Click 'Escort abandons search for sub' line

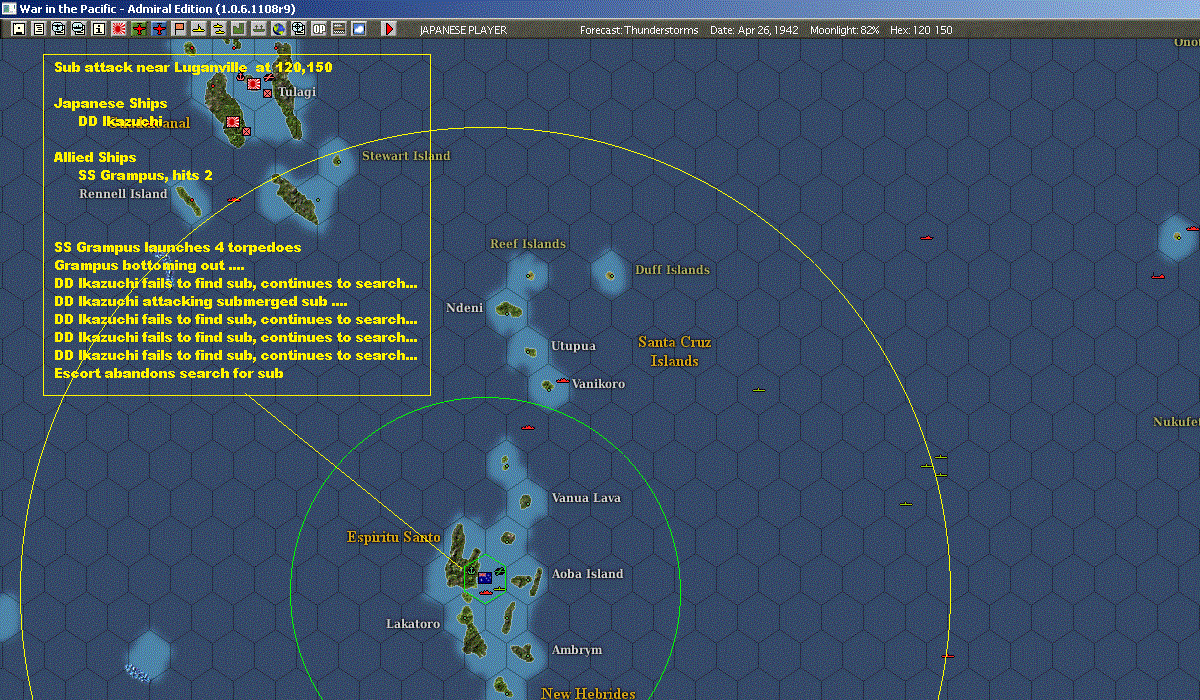coord(169,373)
